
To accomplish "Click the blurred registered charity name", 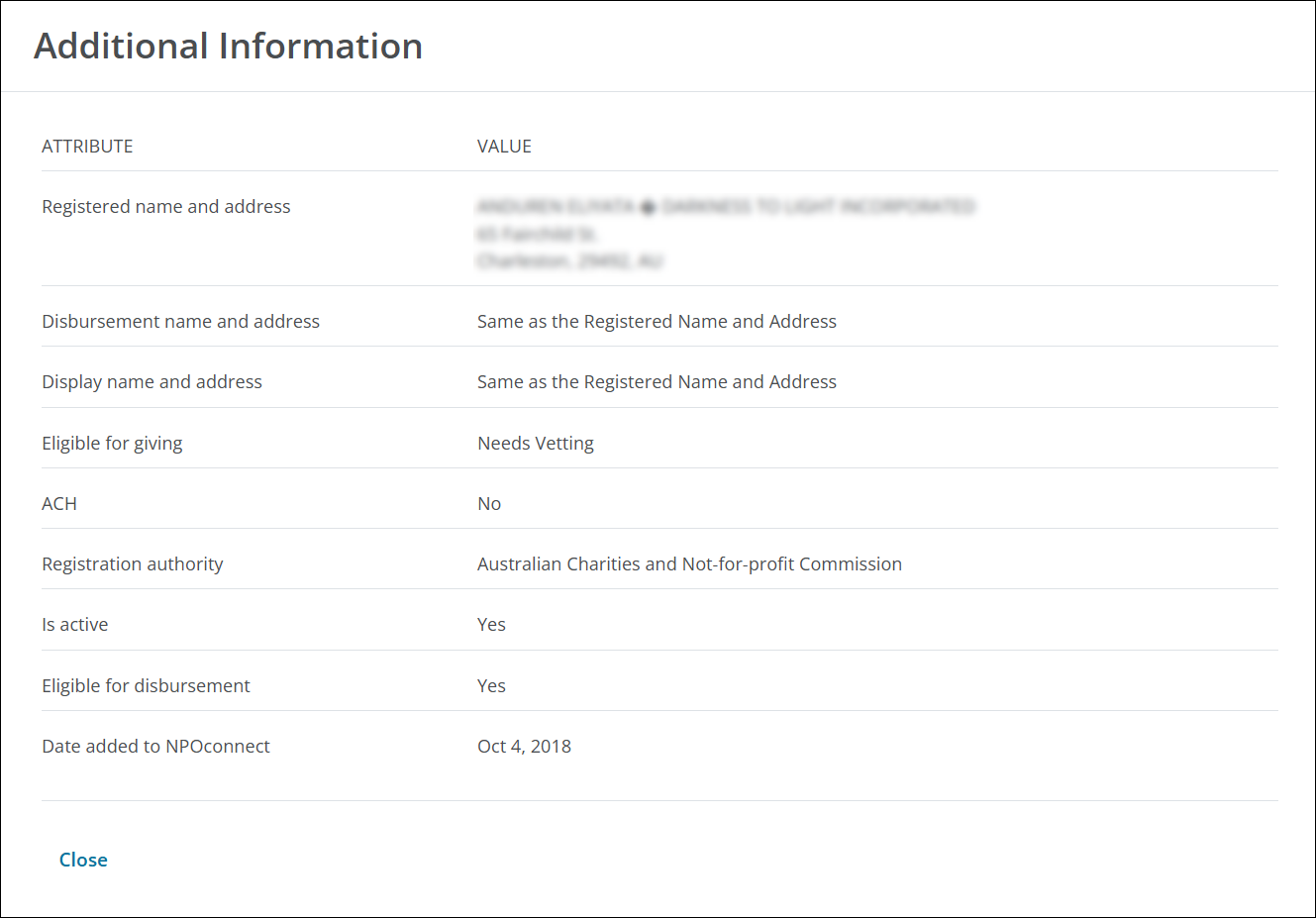I will click(726, 206).
